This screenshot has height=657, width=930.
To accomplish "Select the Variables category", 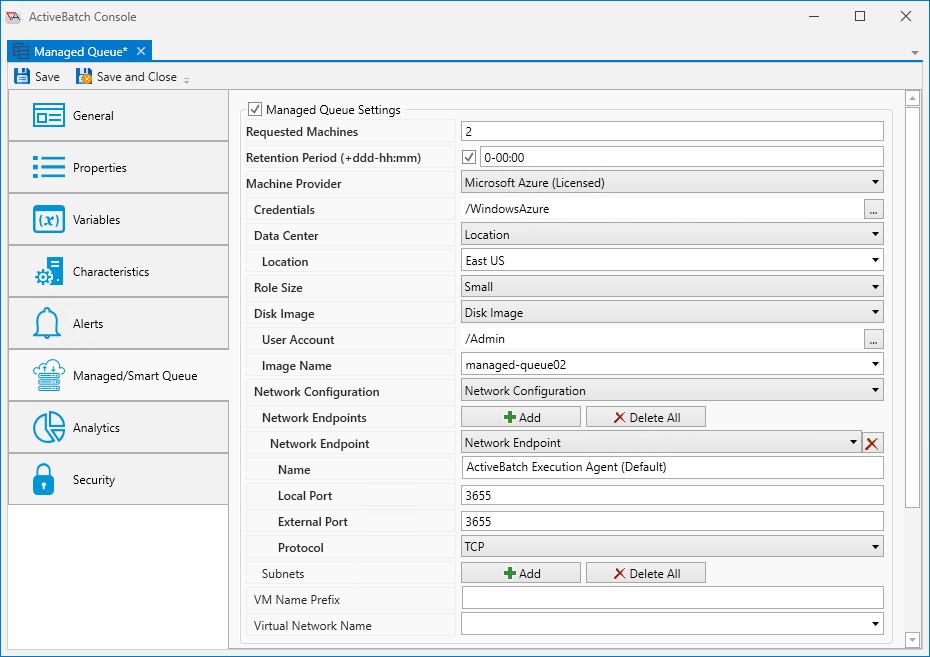I will point(119,219).
